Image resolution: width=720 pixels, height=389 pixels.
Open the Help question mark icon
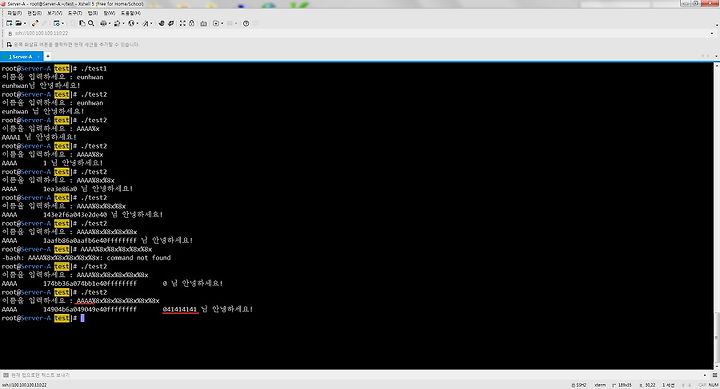point(246,23)
